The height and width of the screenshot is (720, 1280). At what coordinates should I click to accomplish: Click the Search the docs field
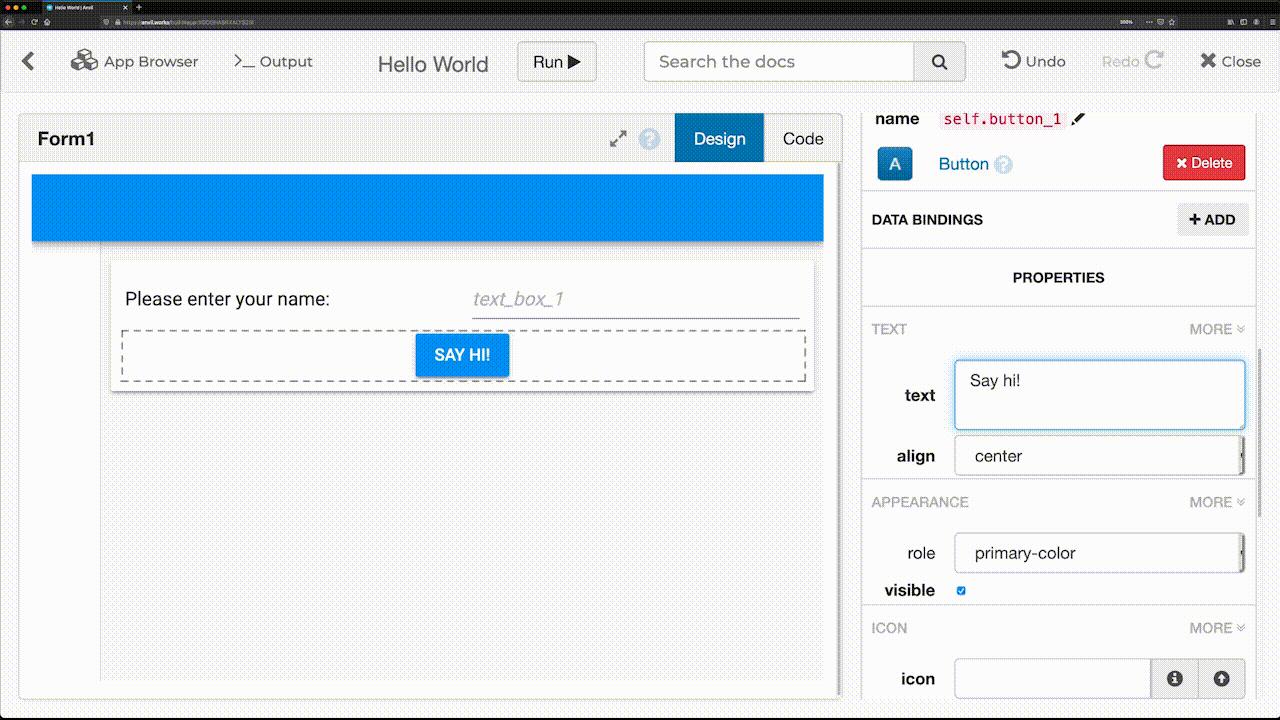[780, 62]
